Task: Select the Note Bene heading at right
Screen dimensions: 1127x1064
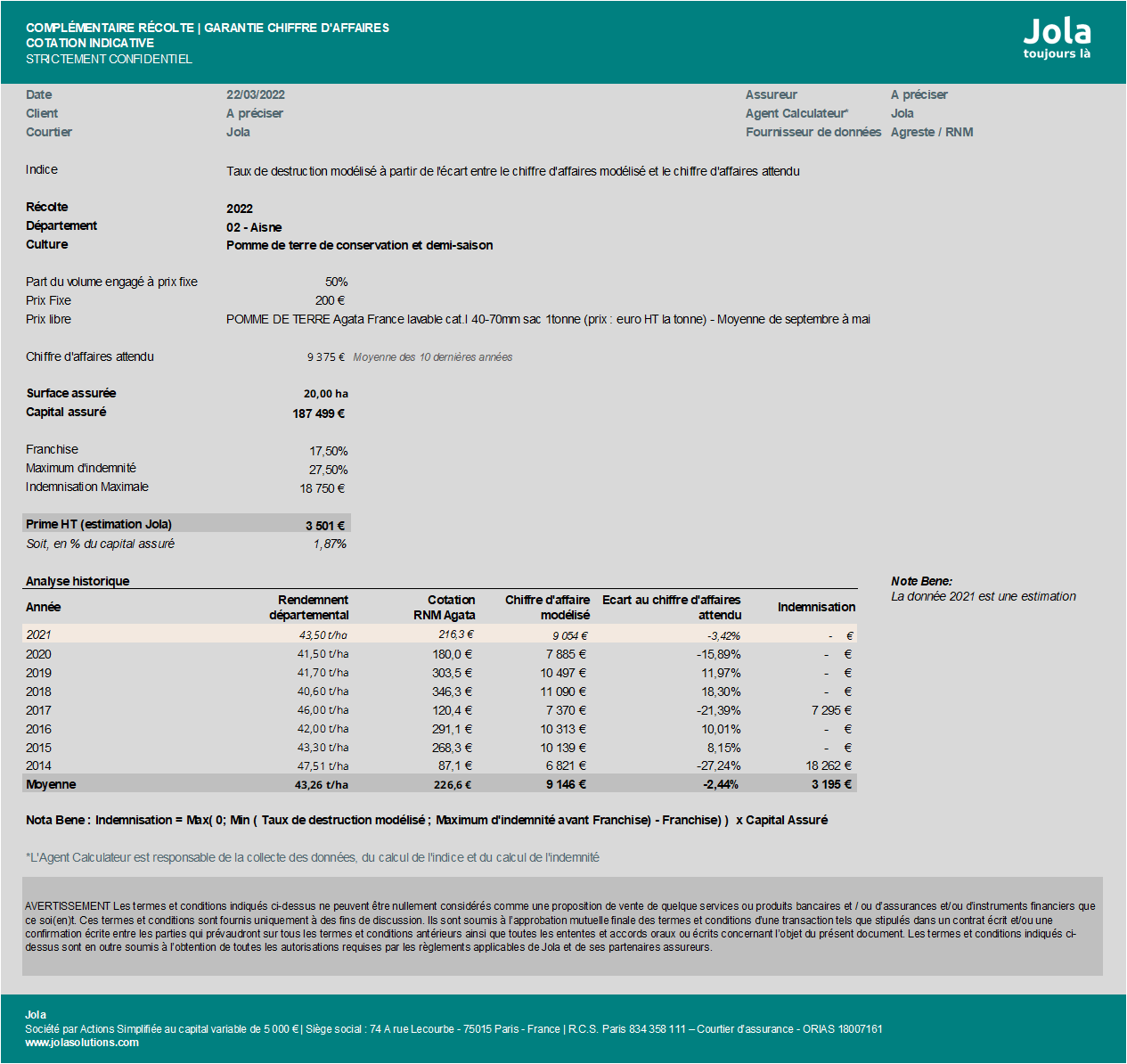Action: tap(921, 581)
